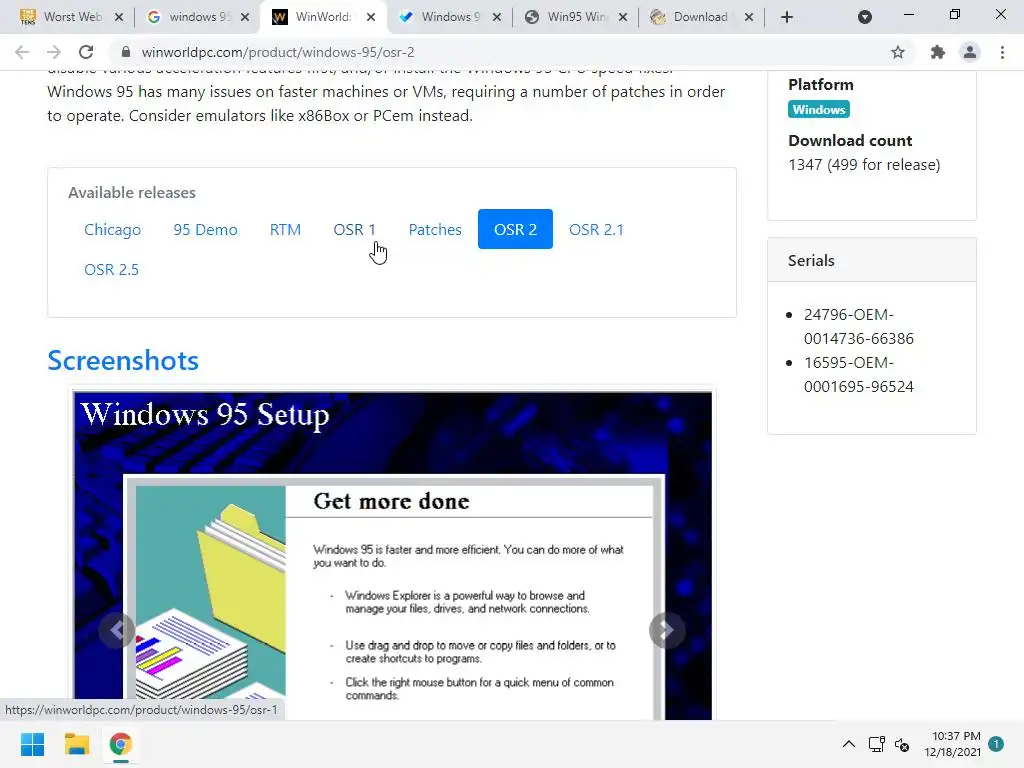Open the Chrome profile avatar
The height and width of the screenshot is (768, 1024).
(x=970, y=52)
